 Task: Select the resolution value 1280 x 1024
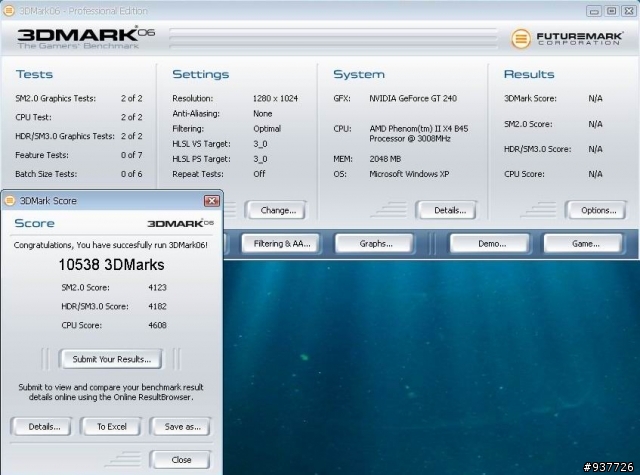275,98
